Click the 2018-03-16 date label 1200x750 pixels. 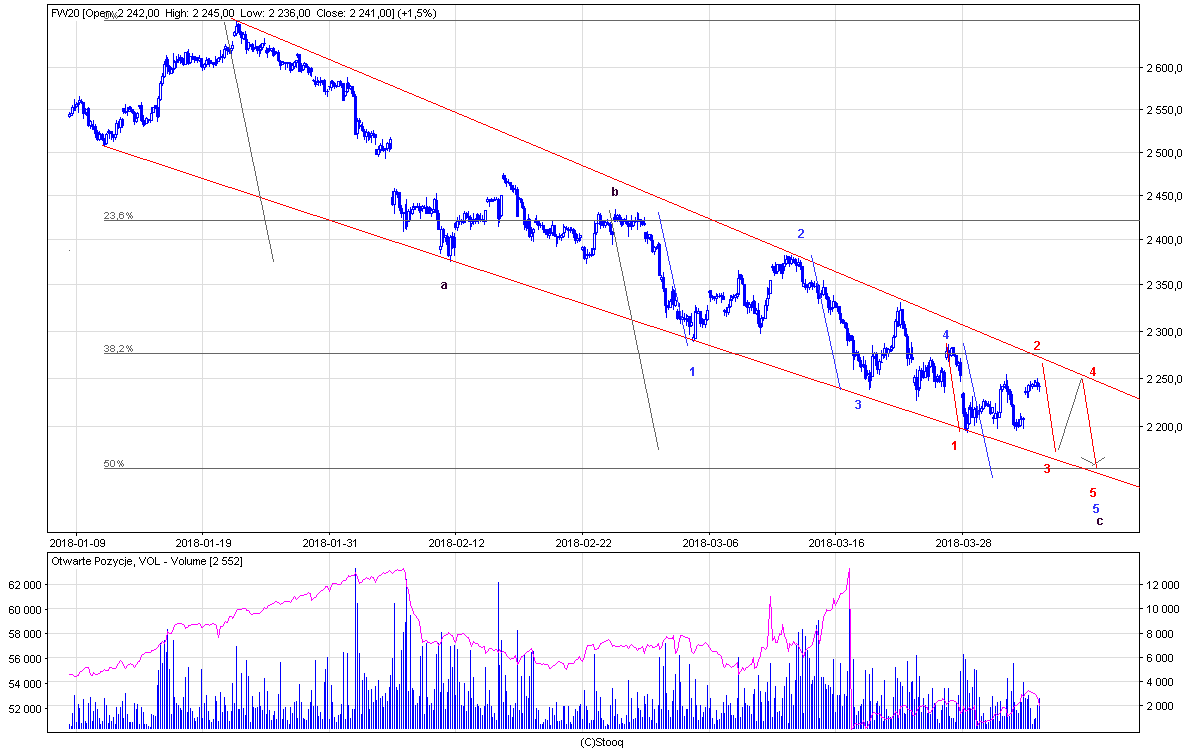click(835, 542)
